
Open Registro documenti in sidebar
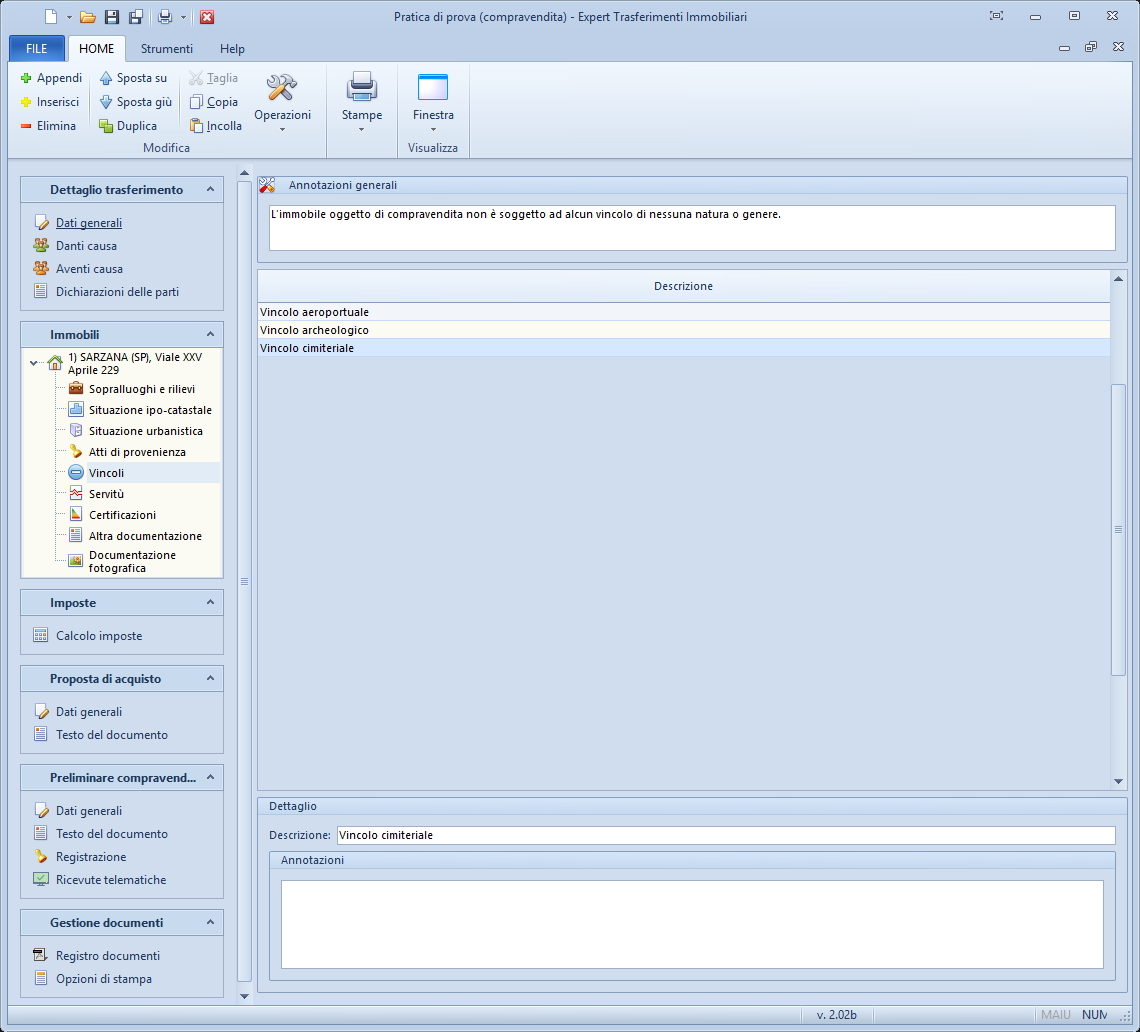point(107,956)
